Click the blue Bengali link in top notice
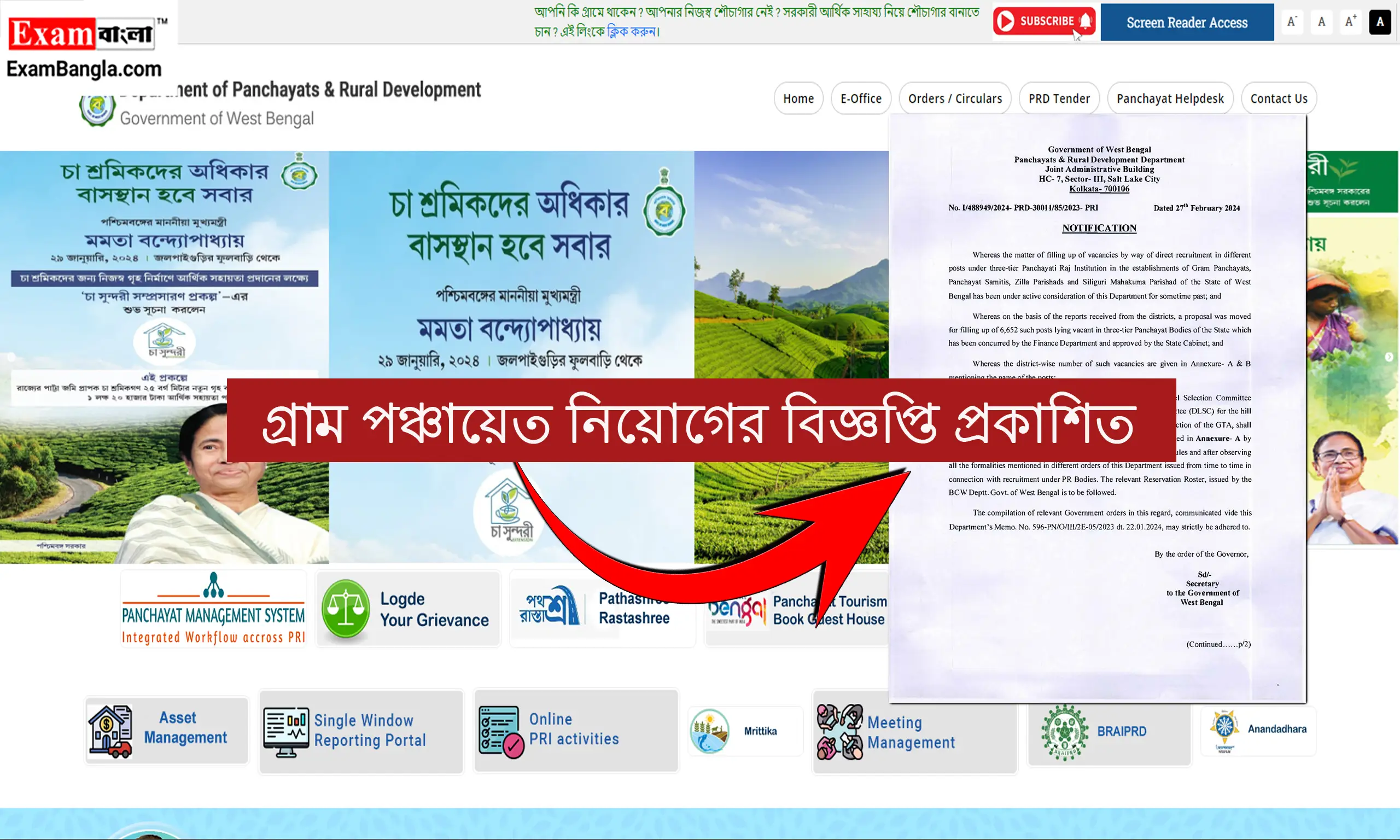 click(x=632, y=32)
